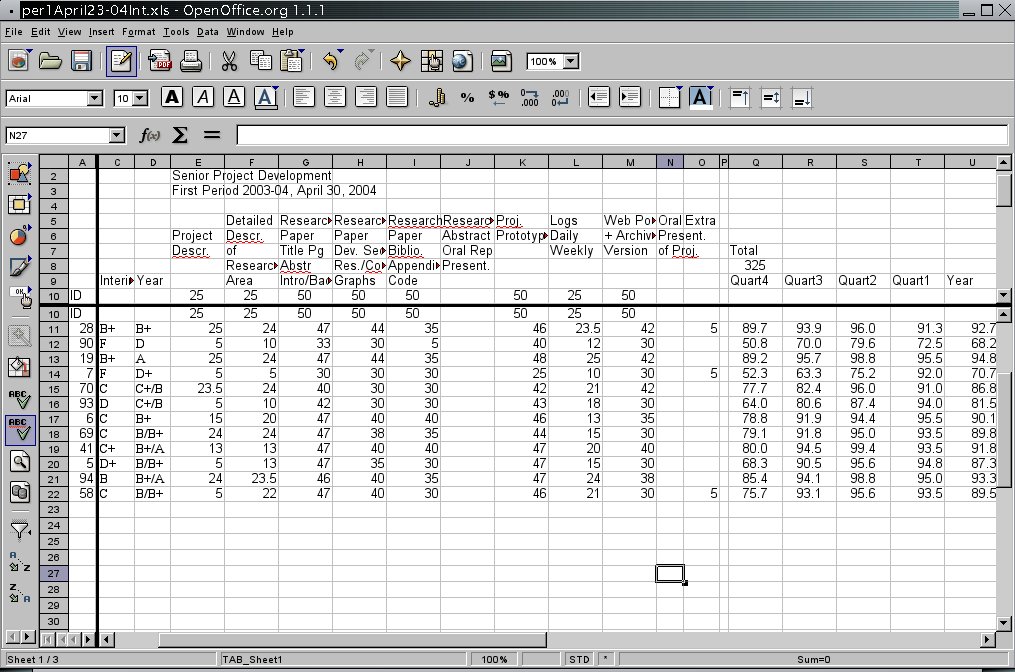Toggle AutoFilter funnel icon
The height and width of the screenshot is (672, 1015).
point(19,531)
